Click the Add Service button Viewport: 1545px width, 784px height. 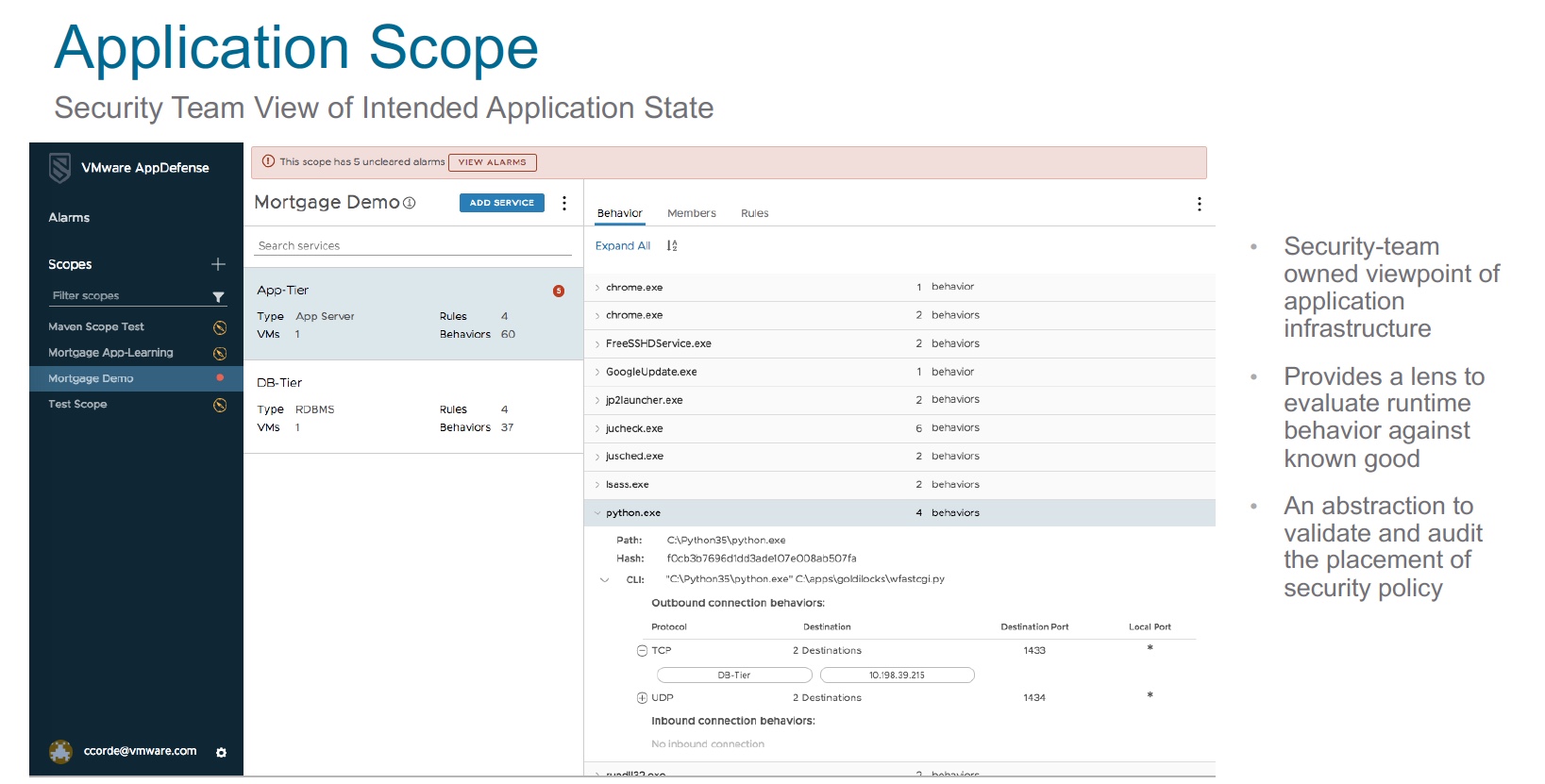coord(501,203)
